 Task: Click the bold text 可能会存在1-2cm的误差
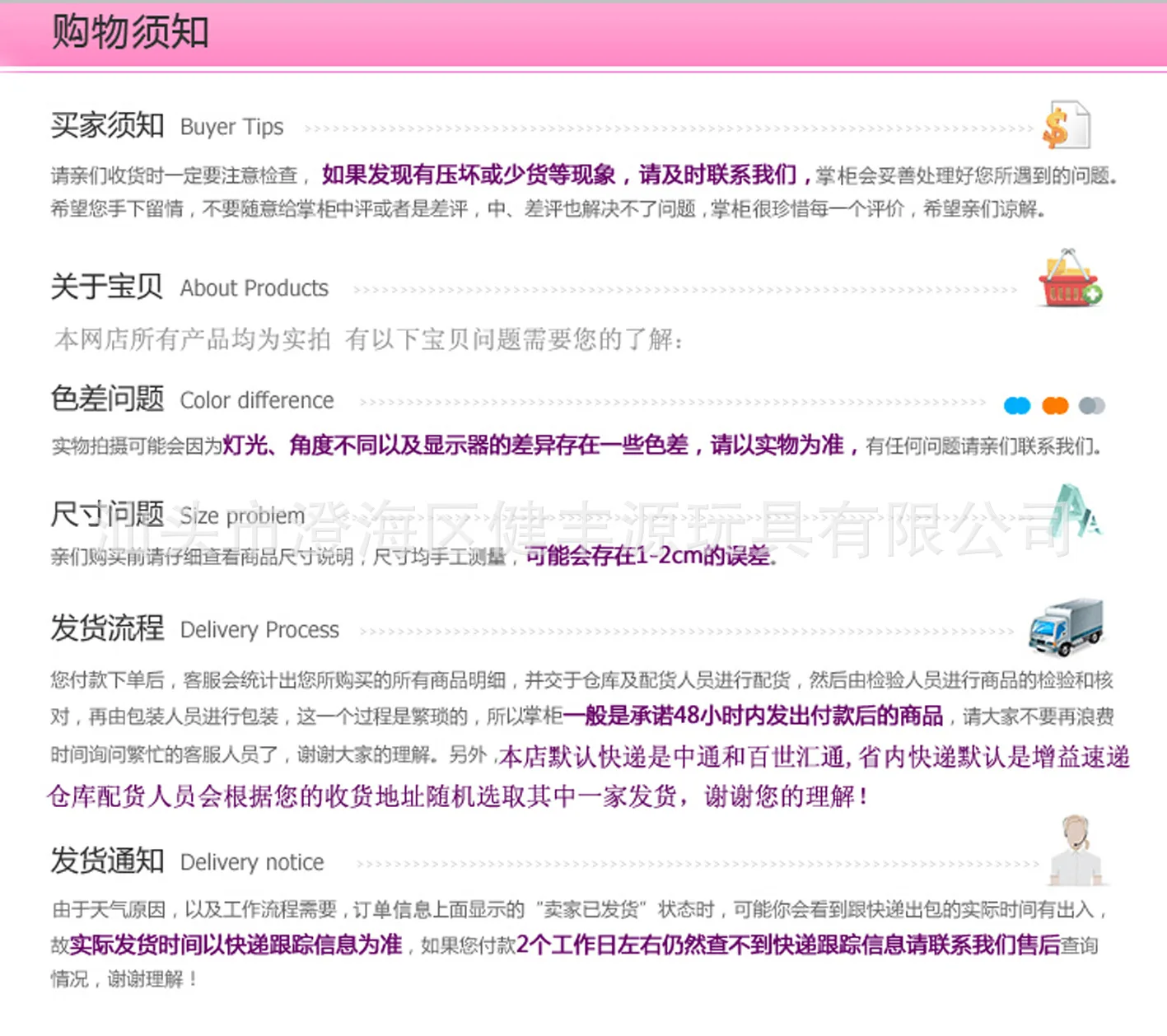pyautogui.click(x=648, y=556)
